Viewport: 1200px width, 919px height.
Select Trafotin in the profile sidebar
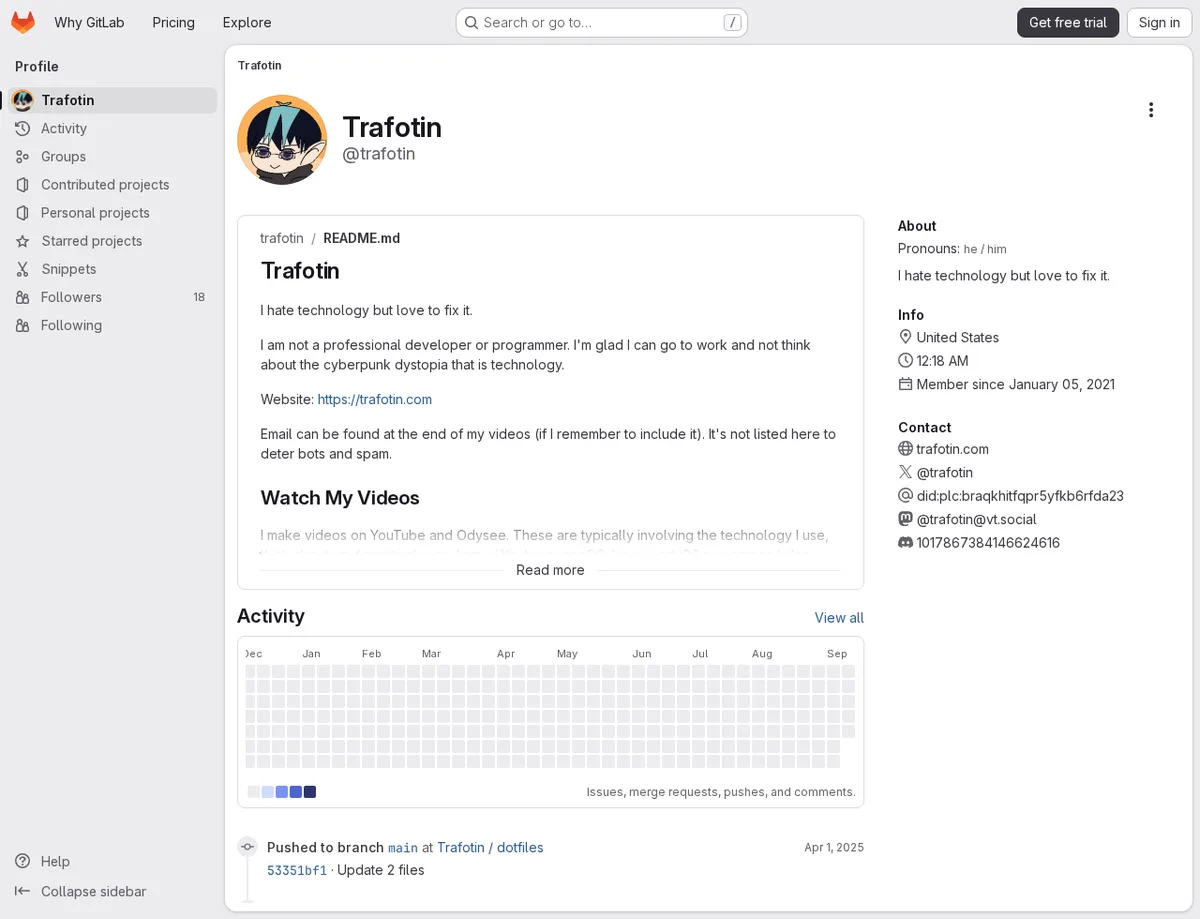click(112, 100)
